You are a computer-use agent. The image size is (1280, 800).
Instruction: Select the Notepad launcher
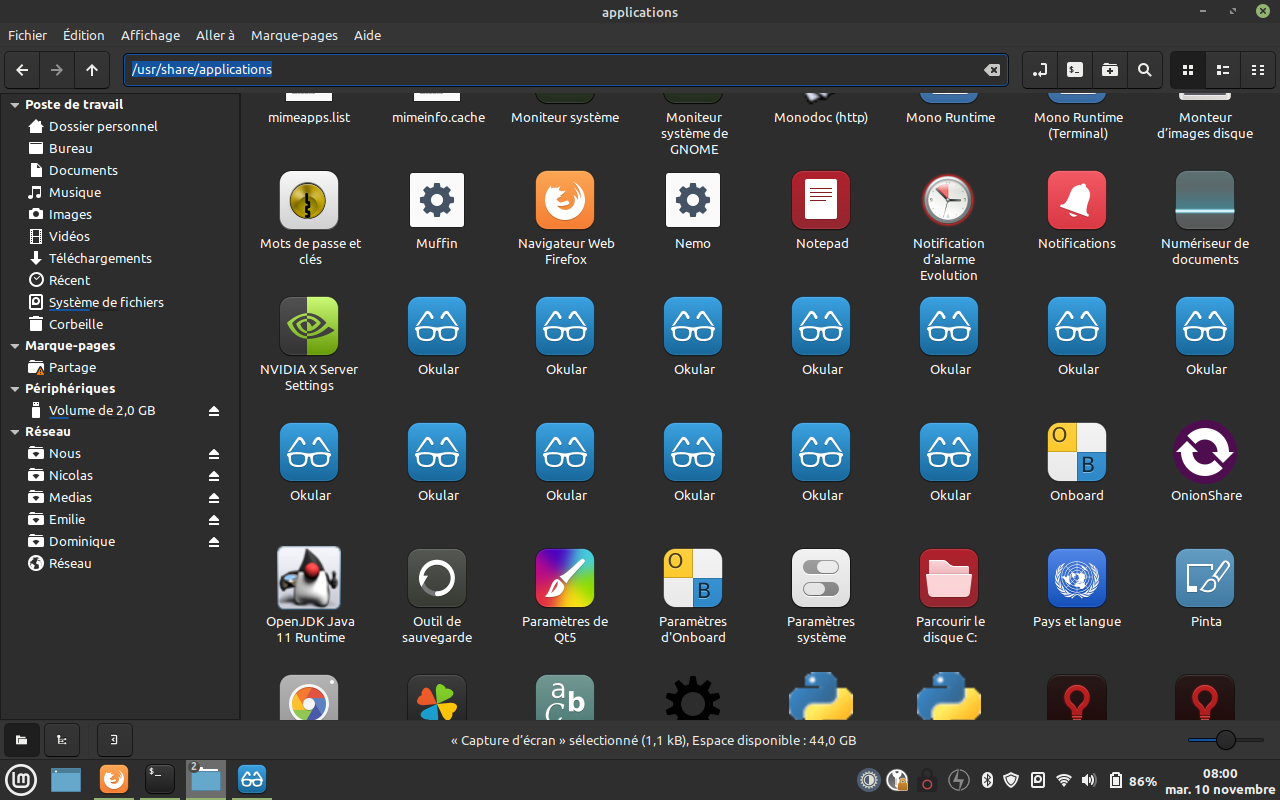821,200
